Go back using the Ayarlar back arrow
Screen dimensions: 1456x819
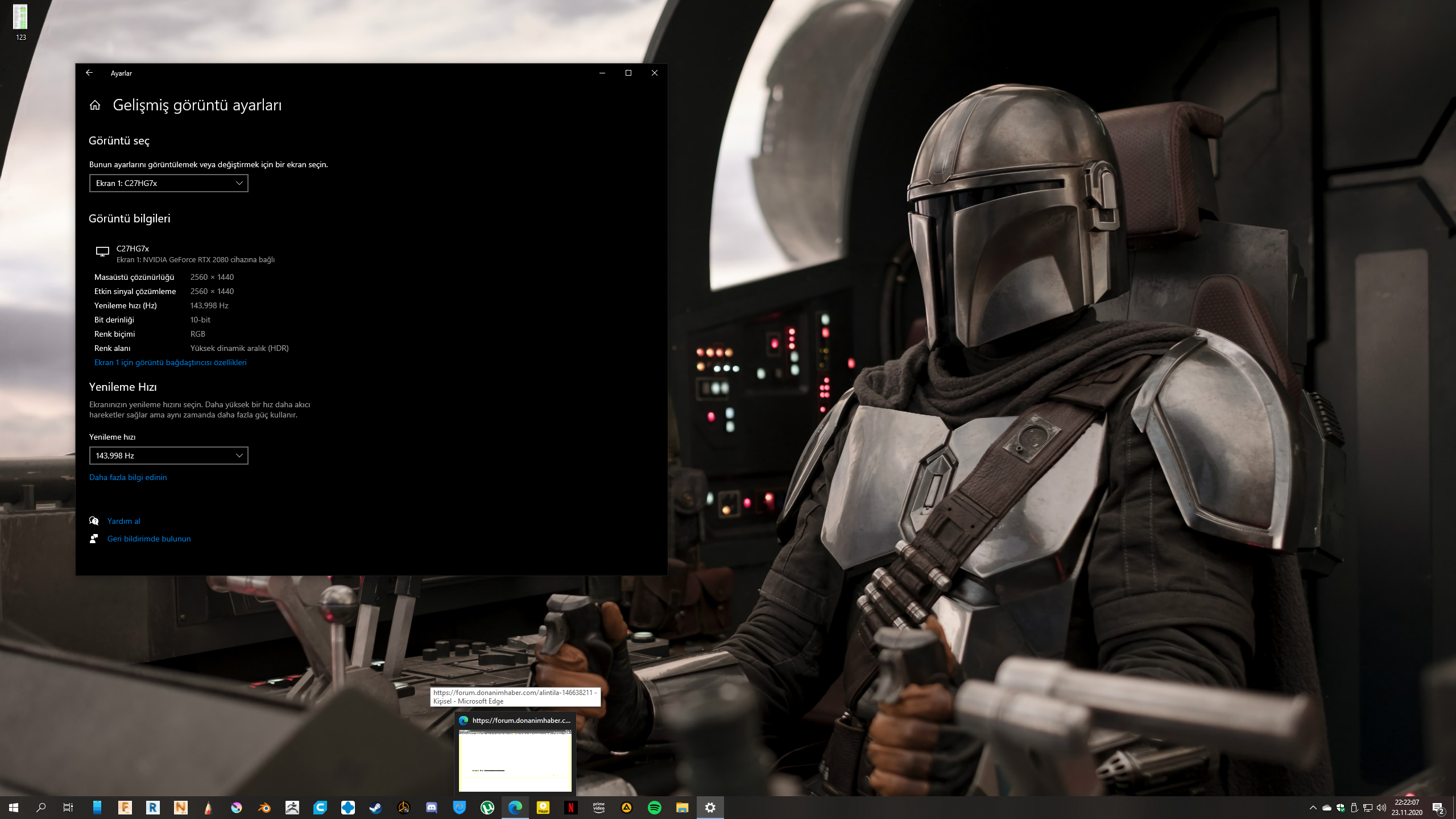click(x=89, y=73)
